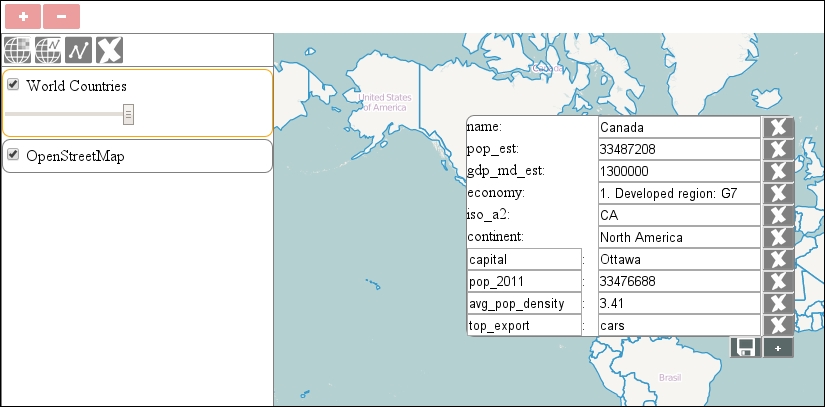This screenshot has height=407, width=825.
Task: Uncheck the OpenStreetMap layer checkbox
Action: pyautogui.click(x=14, y=155)
